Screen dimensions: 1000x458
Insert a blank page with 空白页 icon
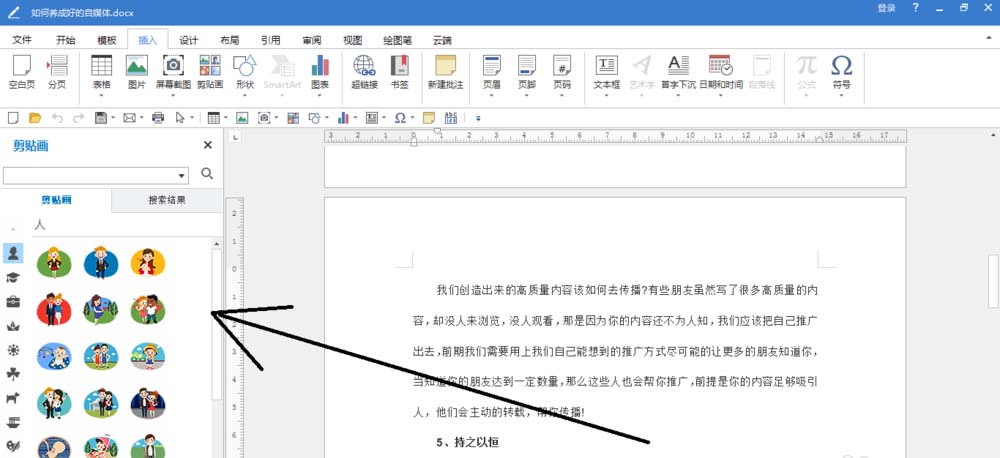[22, 71]
